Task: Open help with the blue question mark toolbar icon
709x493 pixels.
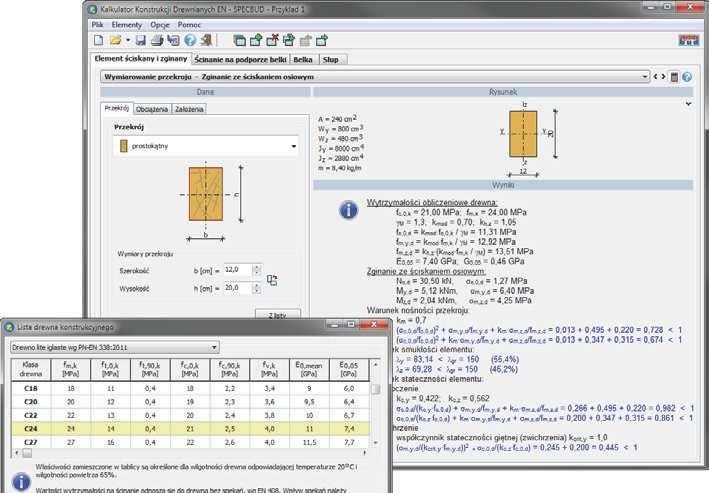Action: [190, 40]
